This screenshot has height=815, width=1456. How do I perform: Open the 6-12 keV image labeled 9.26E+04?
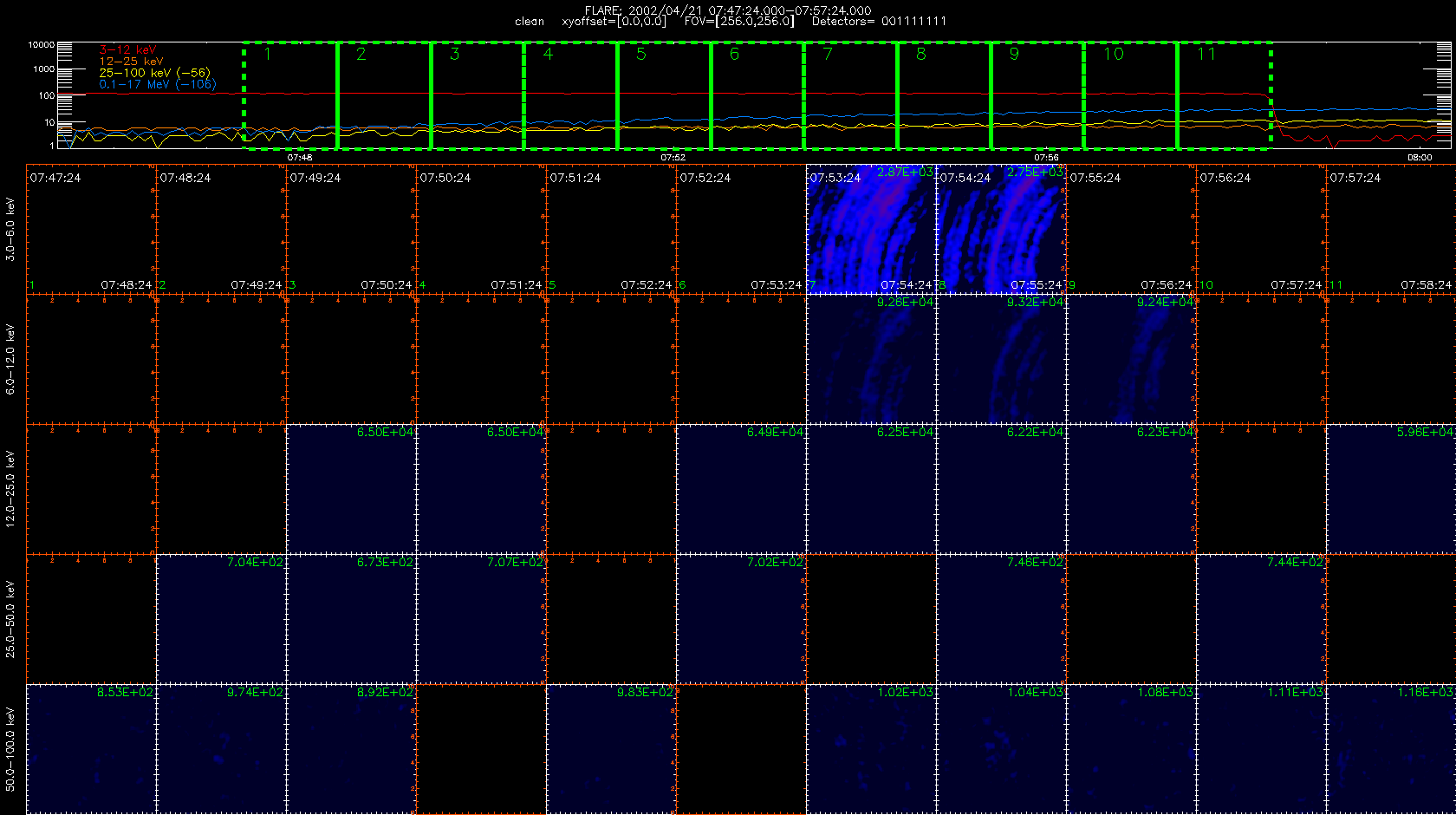click(x=871, y=359)
